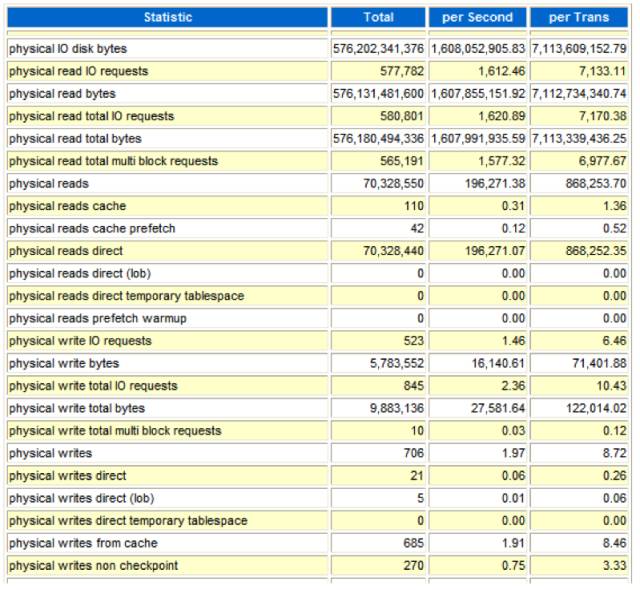Select the 'physical reads cache' label

(67, 206)
